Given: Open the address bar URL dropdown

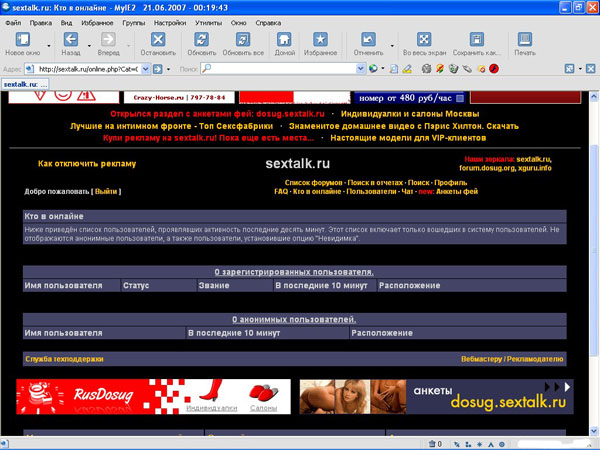Looking at the screenshot, I should point(144,69).
